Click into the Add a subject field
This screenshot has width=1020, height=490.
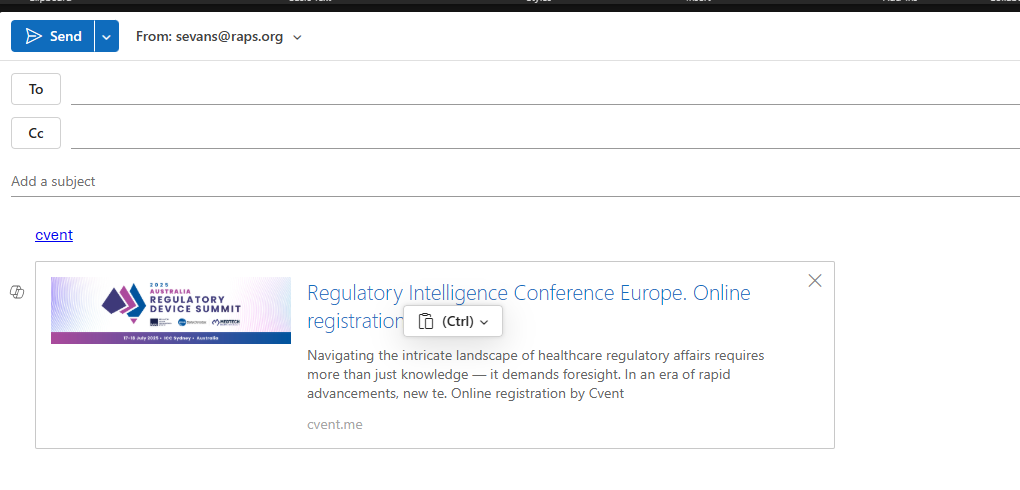point(515,182)
